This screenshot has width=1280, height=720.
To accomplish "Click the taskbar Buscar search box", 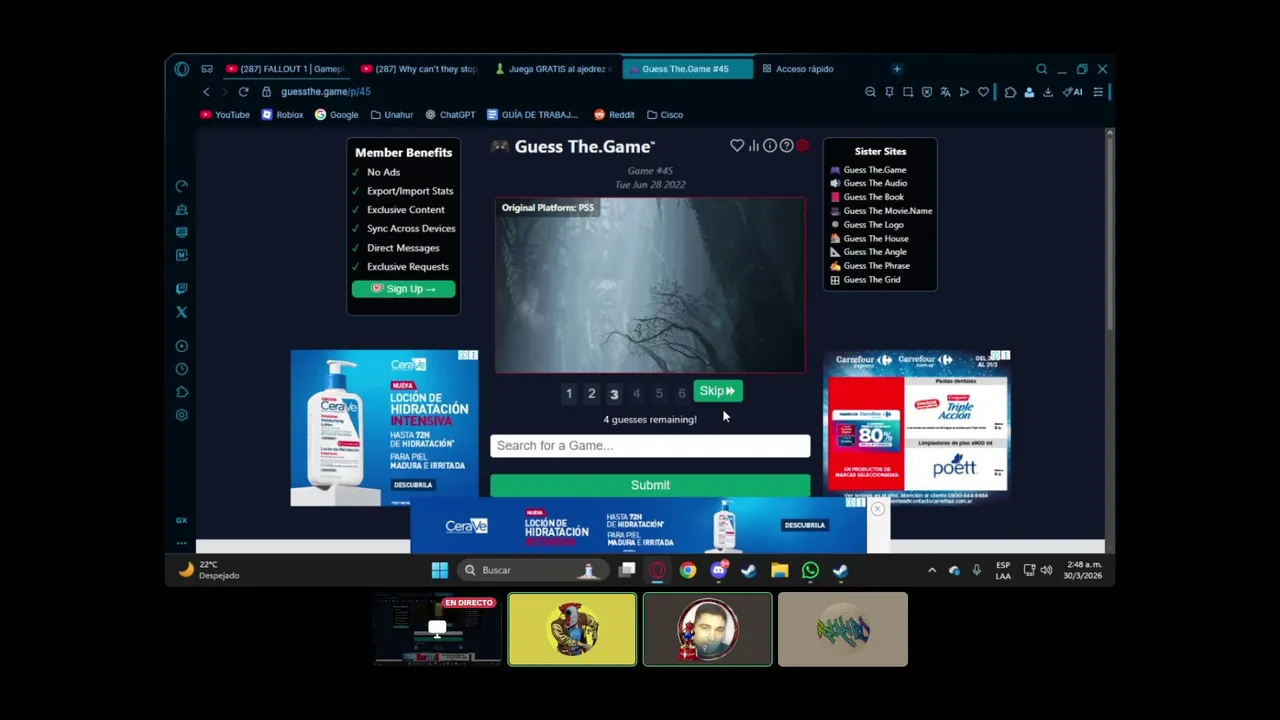I will [x=534, y=570].
